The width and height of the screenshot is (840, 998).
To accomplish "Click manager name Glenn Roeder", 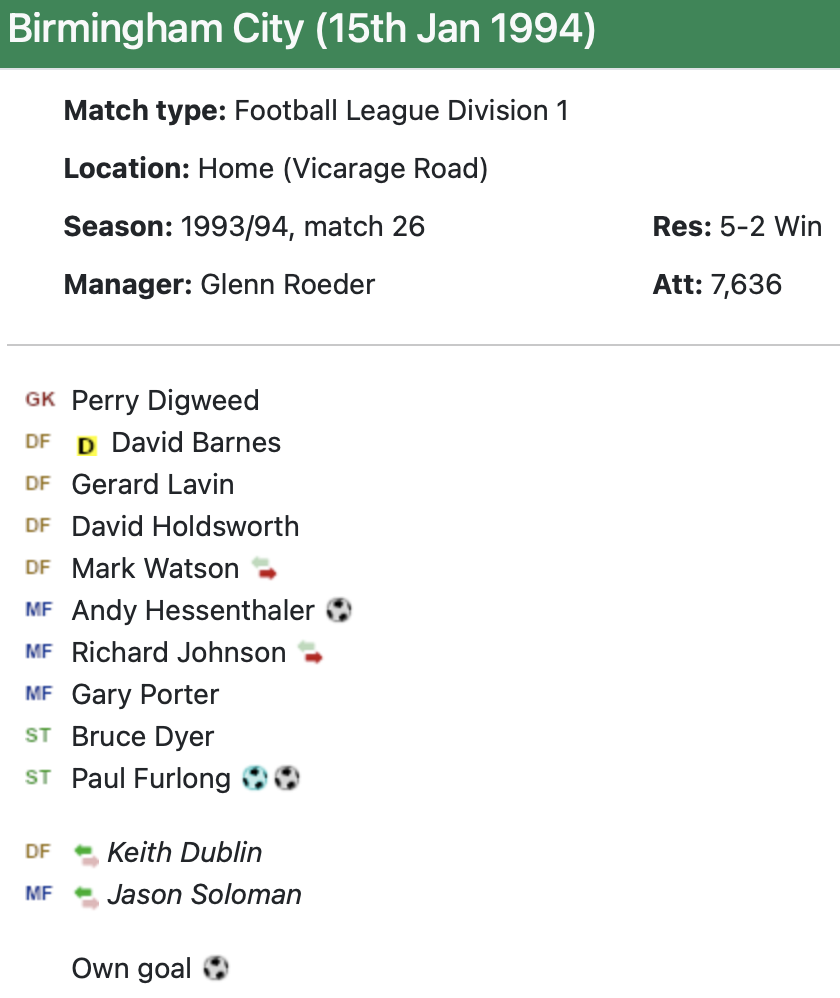I will click(x=287, y=284).
